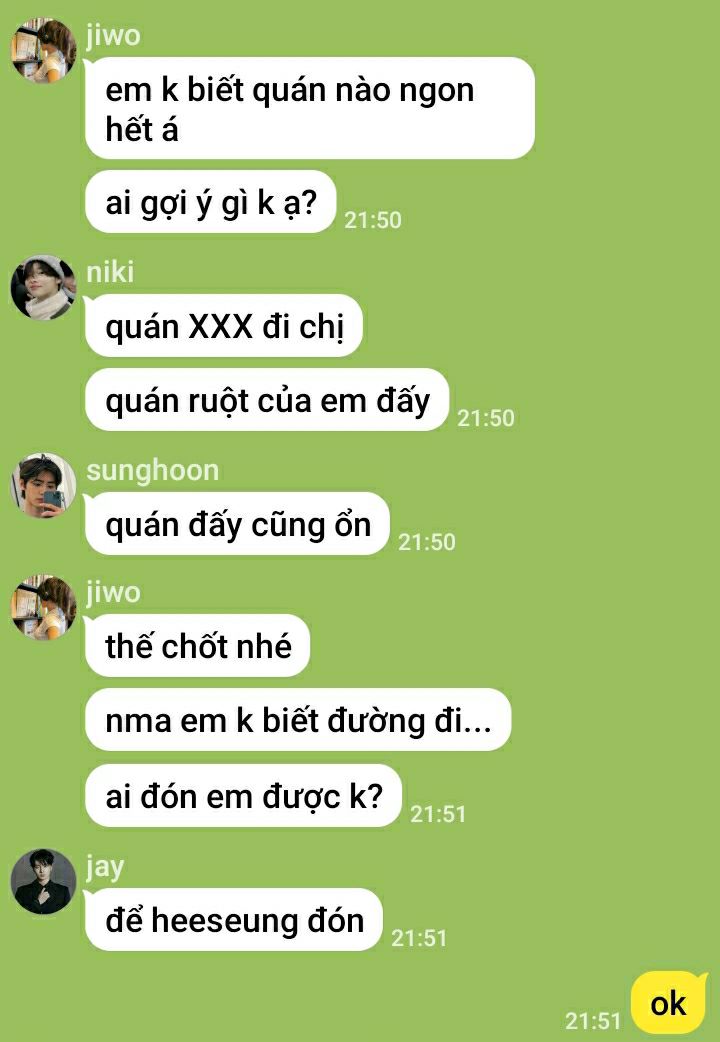
Task: Tap the first "jiwo" name label
Action: [113, 35]
